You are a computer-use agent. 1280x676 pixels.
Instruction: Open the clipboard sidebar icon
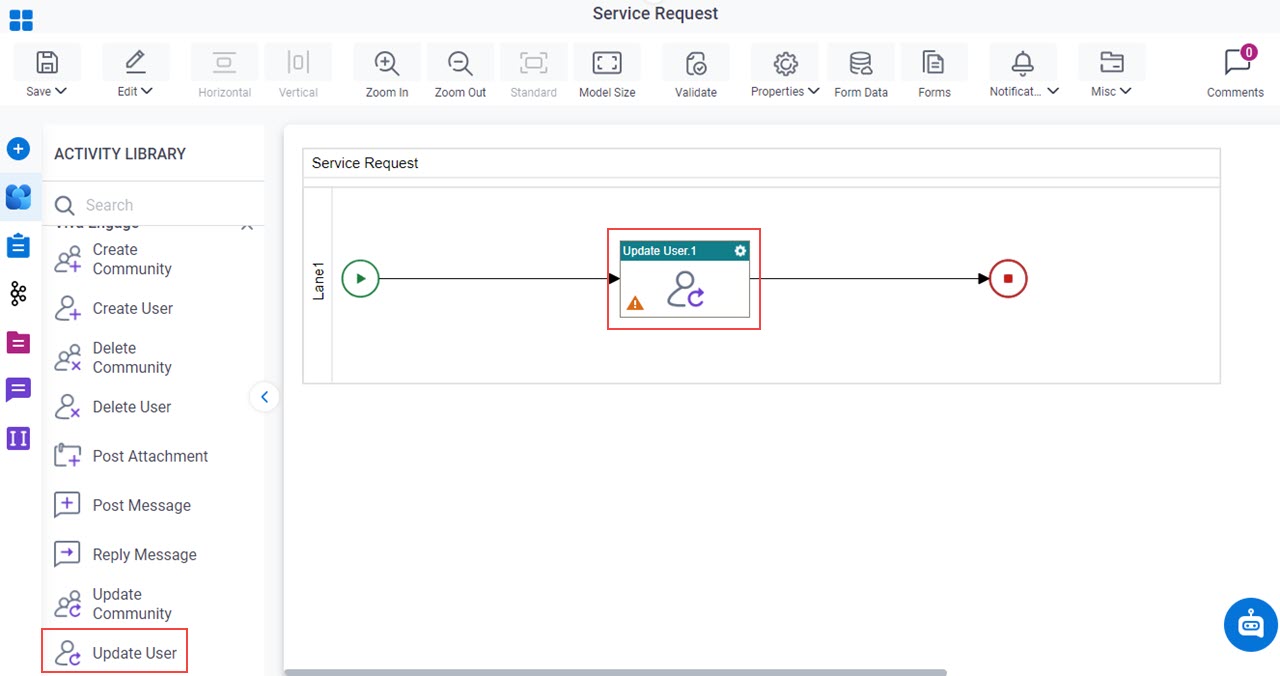click(18, 245)
